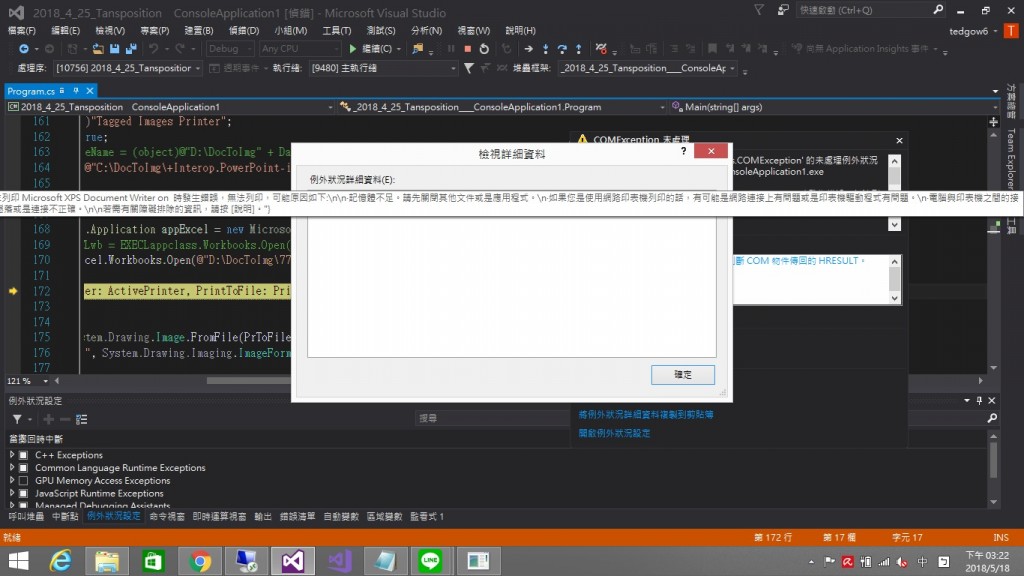Open the Debug configuration dropdown
Viewport: 1024px width, 576px height.
(x=230, y=49)
